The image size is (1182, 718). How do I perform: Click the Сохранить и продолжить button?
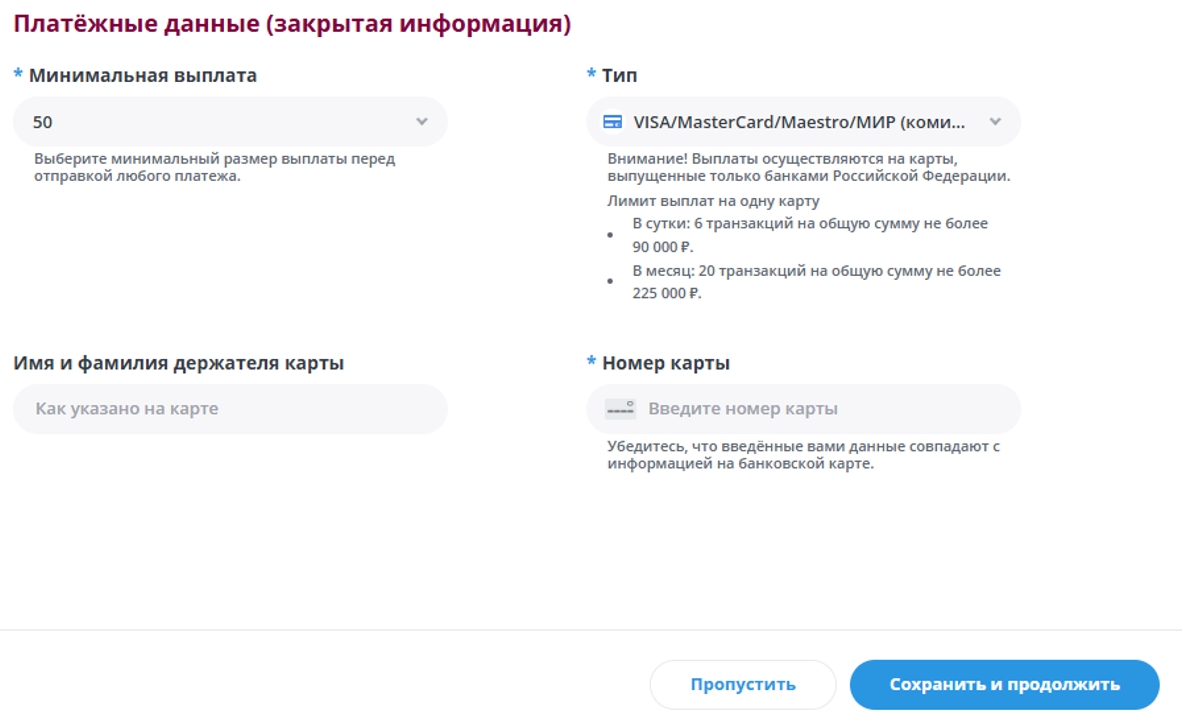click(1005, 684)
